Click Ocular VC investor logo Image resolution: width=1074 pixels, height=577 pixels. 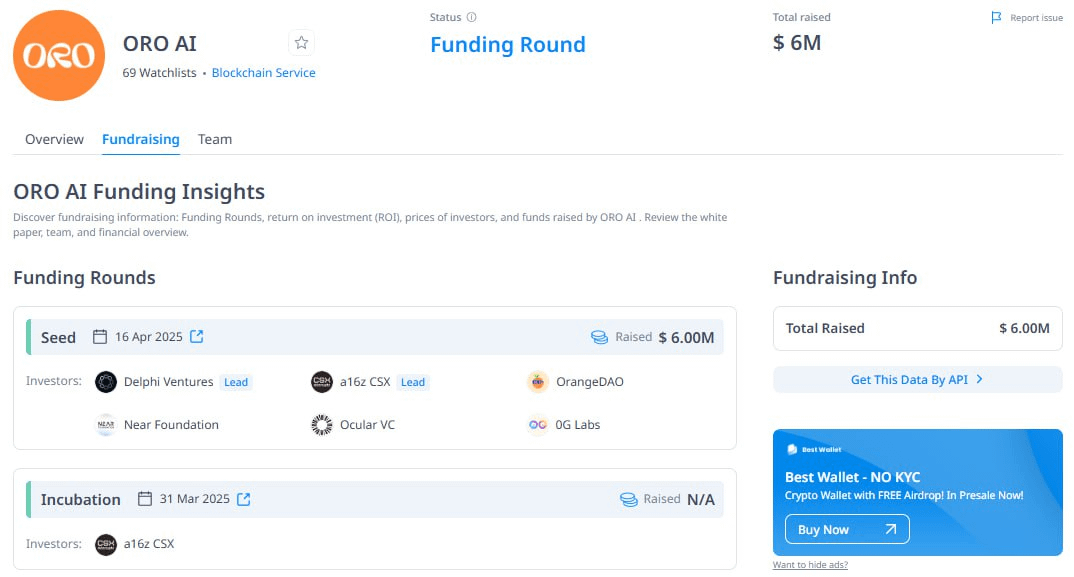322,425
